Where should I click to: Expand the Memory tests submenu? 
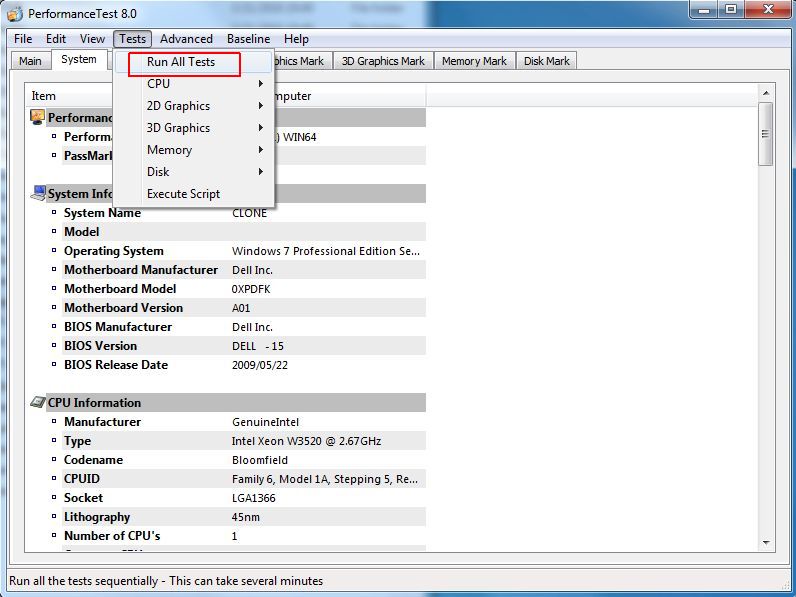coord(195,150)
